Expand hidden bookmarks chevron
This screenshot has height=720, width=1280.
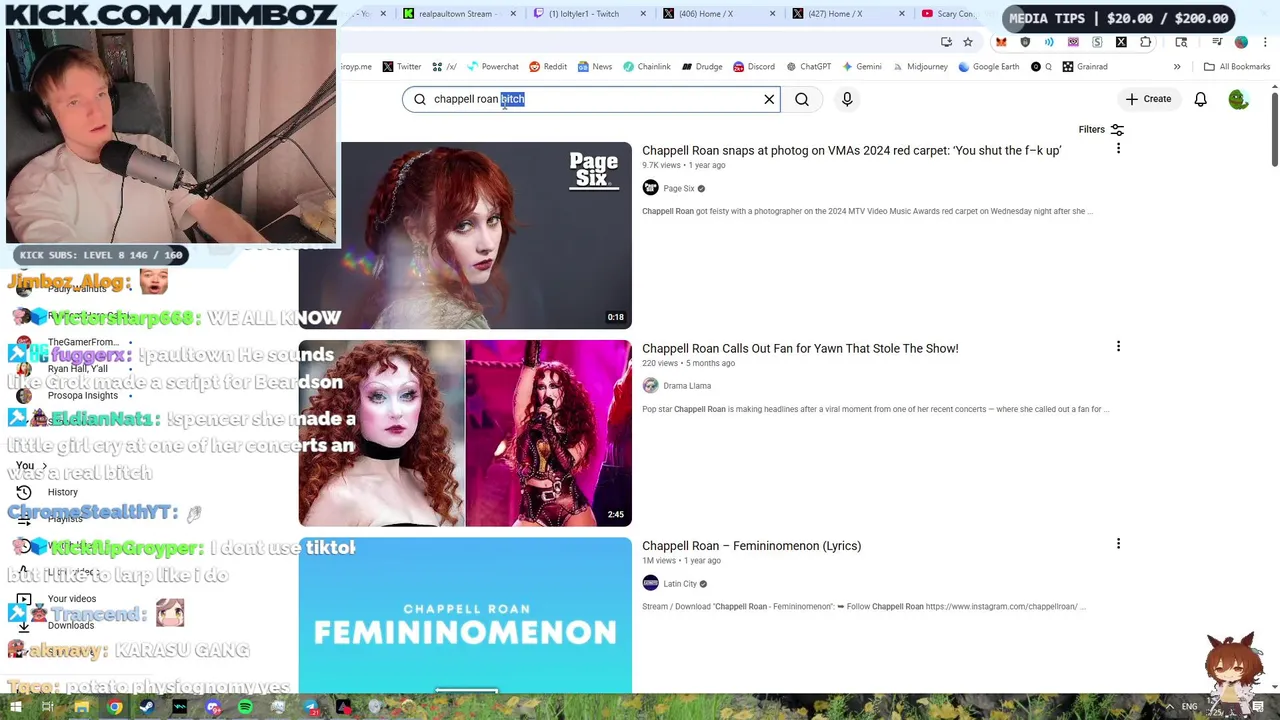coord(1177,67)
